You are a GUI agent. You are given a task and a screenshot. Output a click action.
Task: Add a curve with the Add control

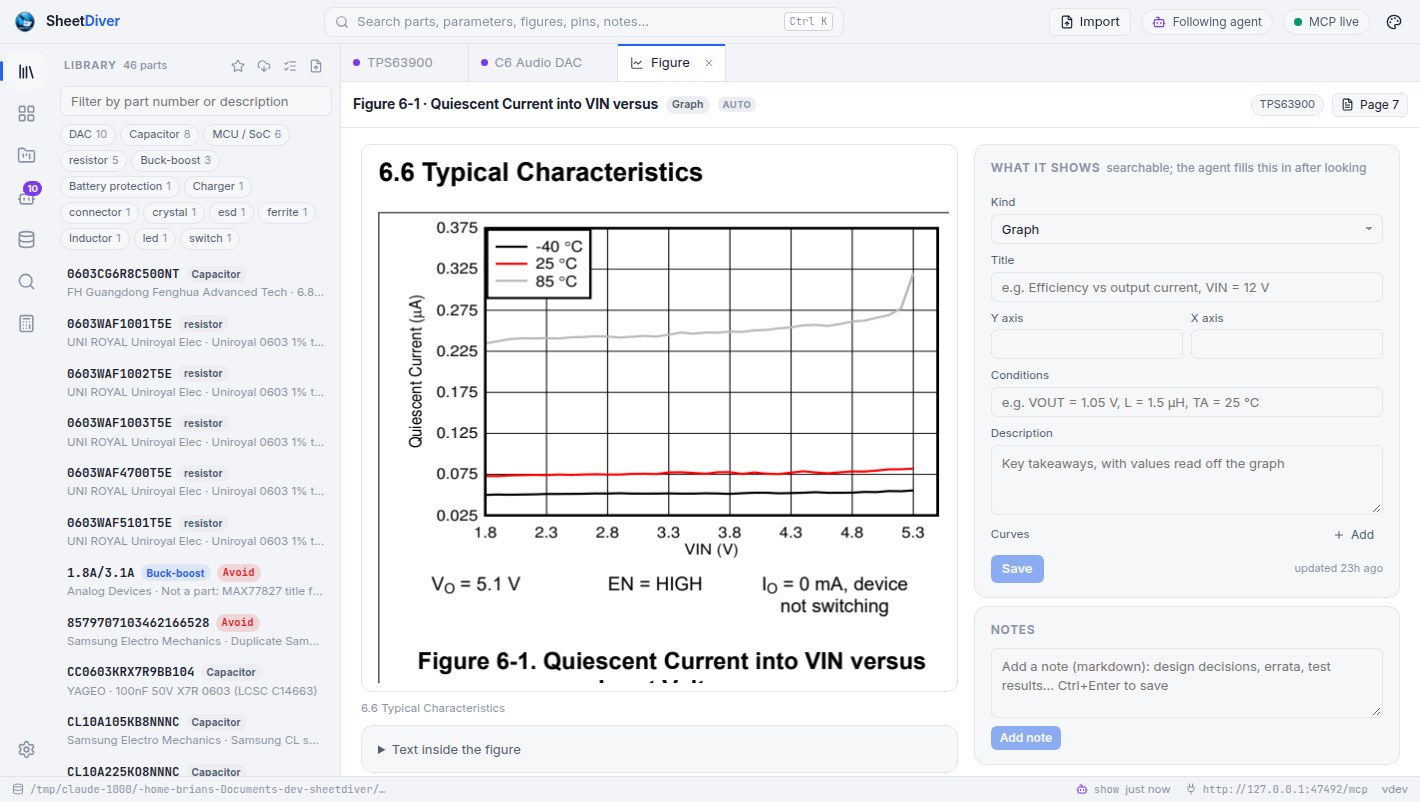(1354, 535)
